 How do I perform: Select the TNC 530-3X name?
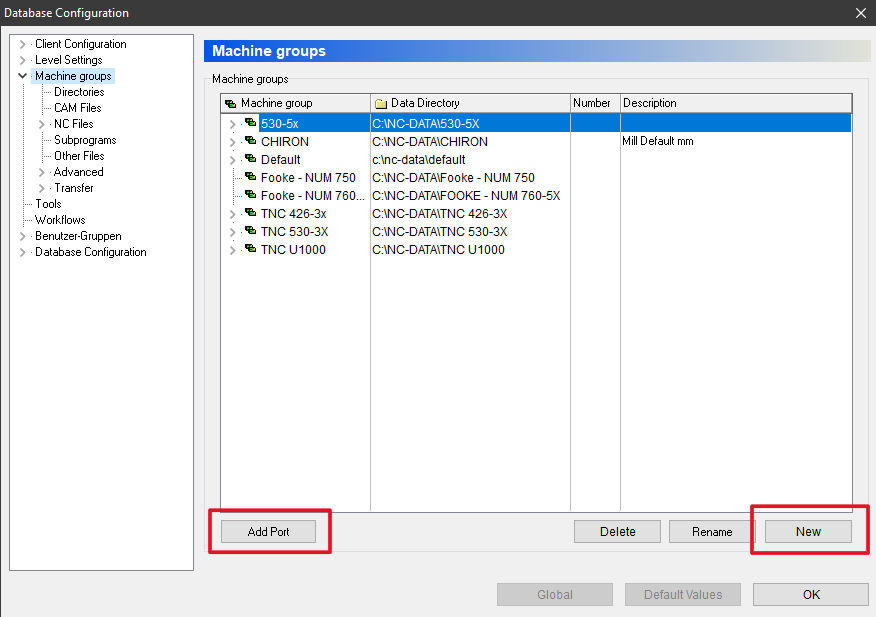click(x=294, y=231)
